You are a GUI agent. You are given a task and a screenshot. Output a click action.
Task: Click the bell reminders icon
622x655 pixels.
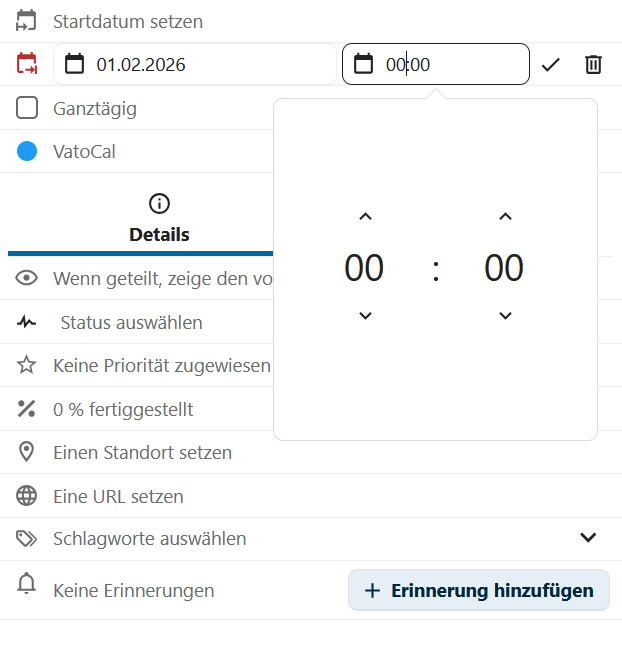[x=27, y=586]
